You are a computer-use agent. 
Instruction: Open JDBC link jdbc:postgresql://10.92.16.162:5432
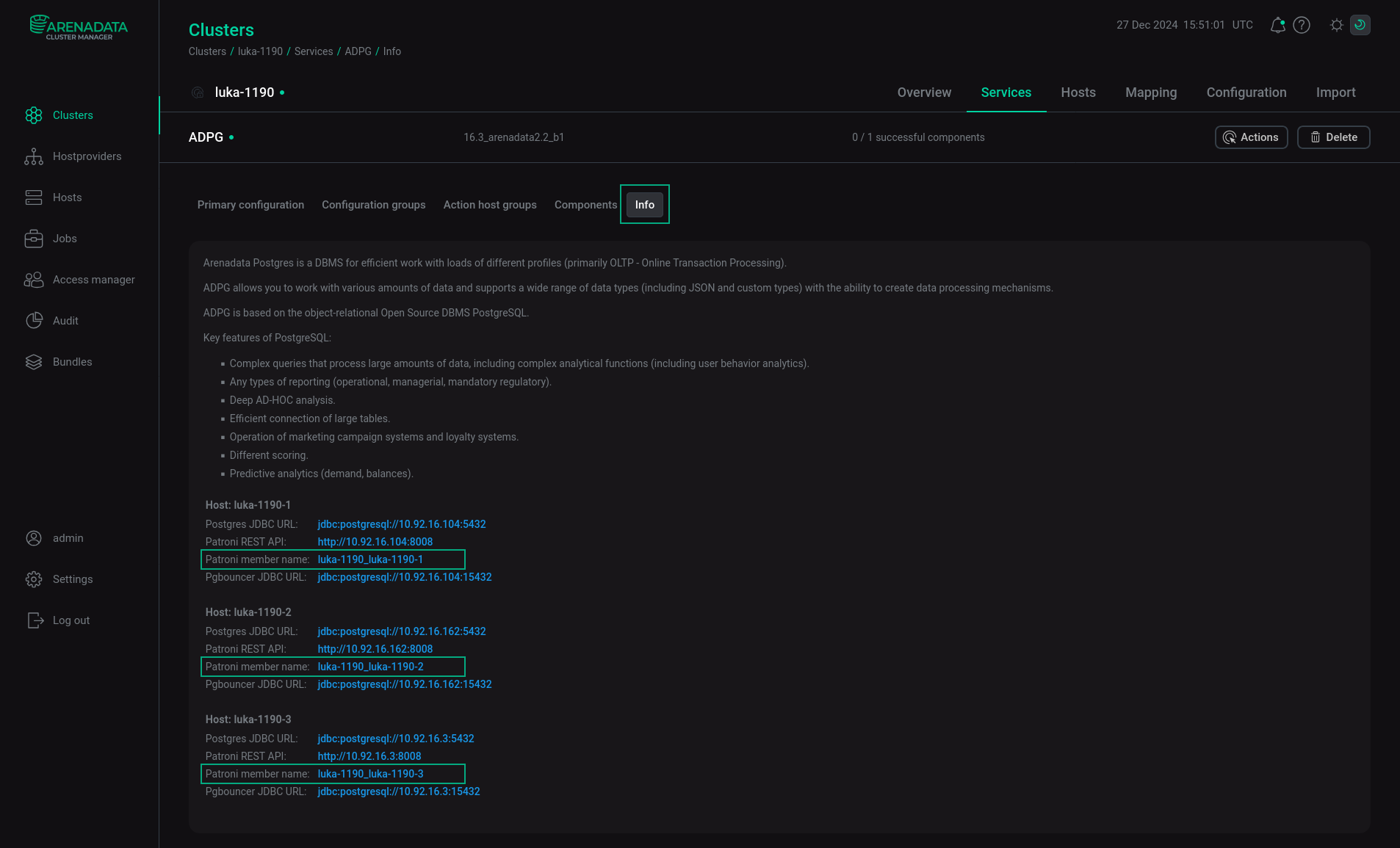(x=402, y=631)
